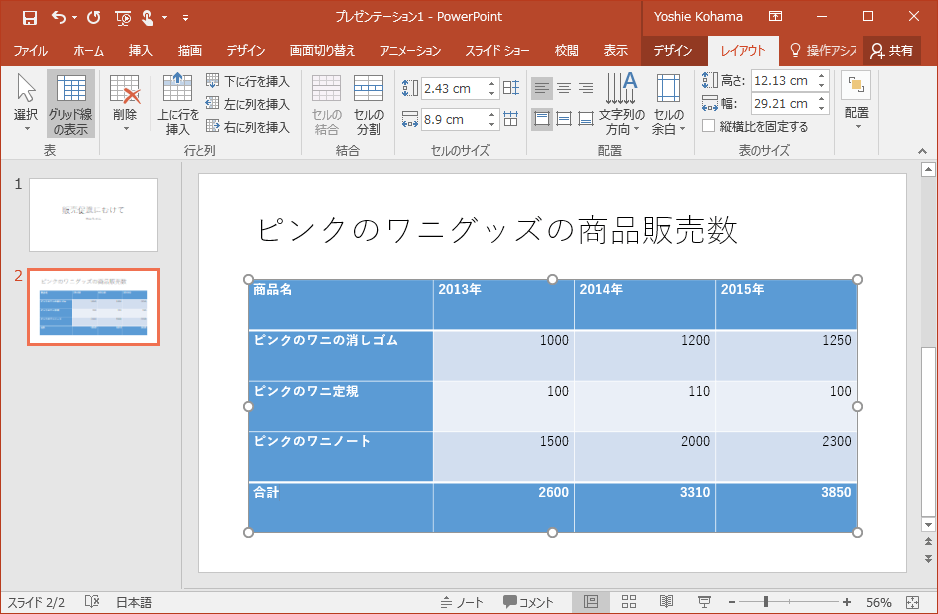Align text to top of cell
Image resolution: width=938 pixels, height=614 pixels.
click(x=541, y=118)
